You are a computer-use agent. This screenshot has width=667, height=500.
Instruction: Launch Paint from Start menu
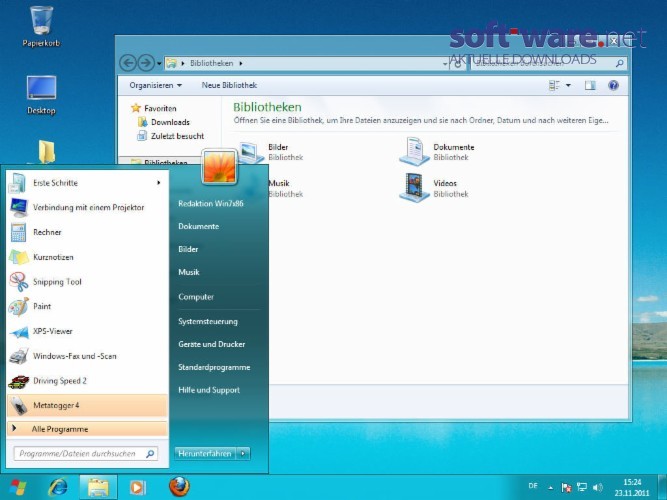tap(87, 306)
